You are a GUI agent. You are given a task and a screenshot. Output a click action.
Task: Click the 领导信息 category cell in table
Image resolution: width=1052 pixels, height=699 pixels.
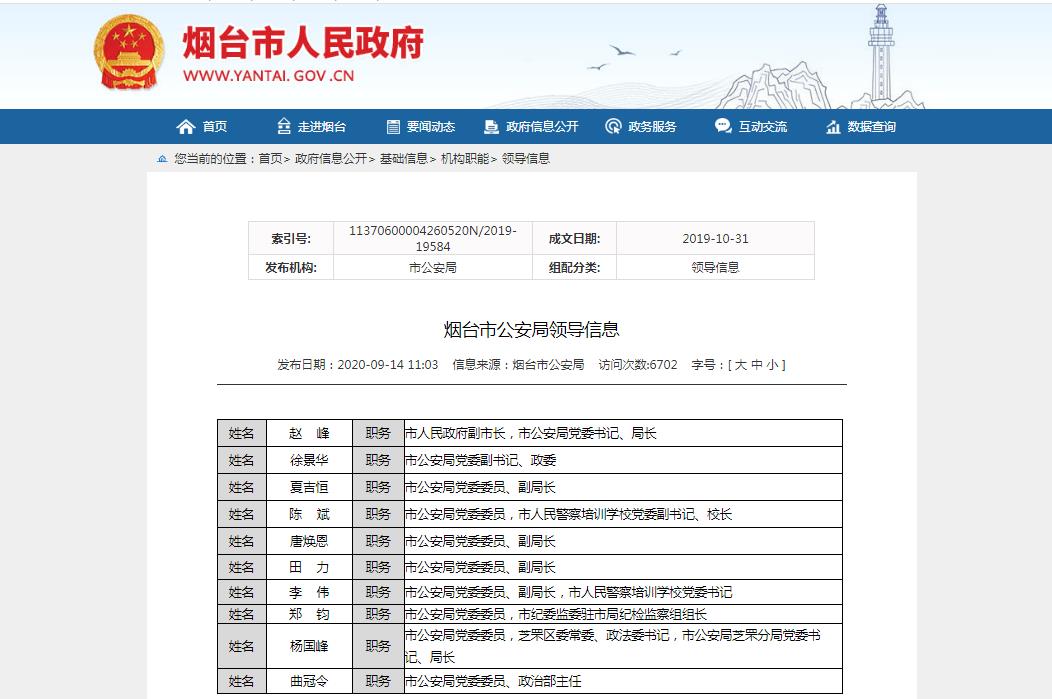point(715,268)
